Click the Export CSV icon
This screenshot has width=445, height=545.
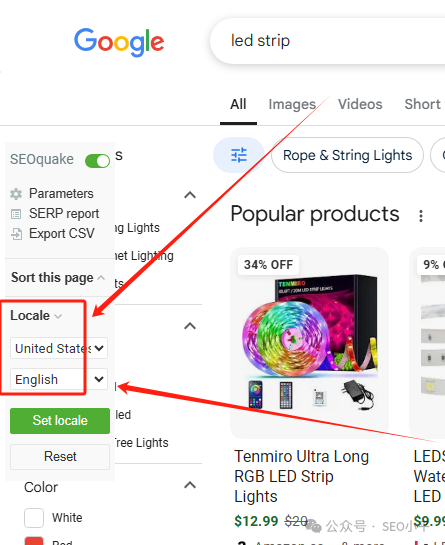(x=16, y=234)
